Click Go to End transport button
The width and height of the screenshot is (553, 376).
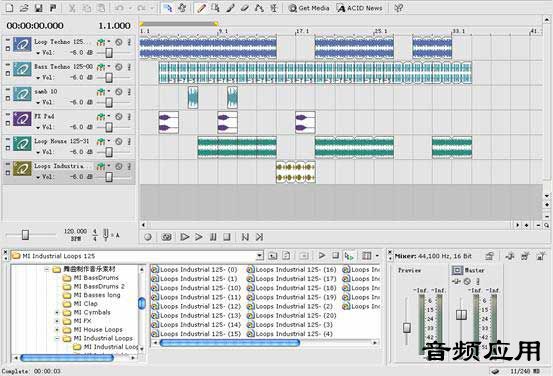[x=259, y=237]
